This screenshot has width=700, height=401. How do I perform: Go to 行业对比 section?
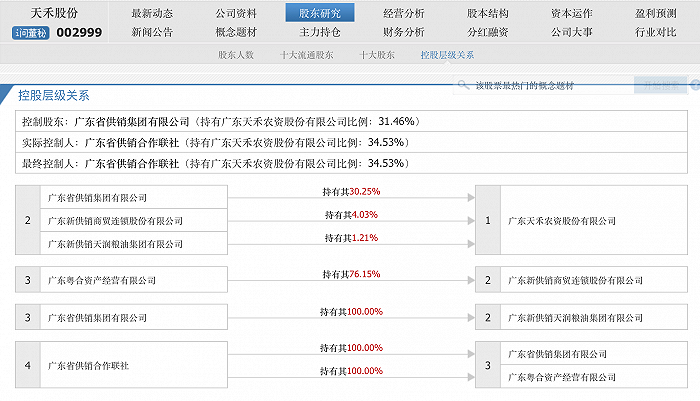[x=655, y=32]
